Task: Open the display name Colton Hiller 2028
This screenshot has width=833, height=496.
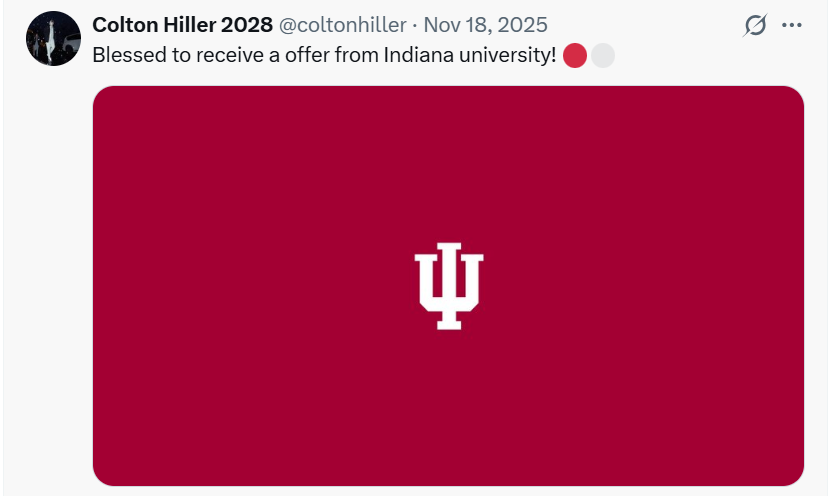Action: [x=182, y=25]
